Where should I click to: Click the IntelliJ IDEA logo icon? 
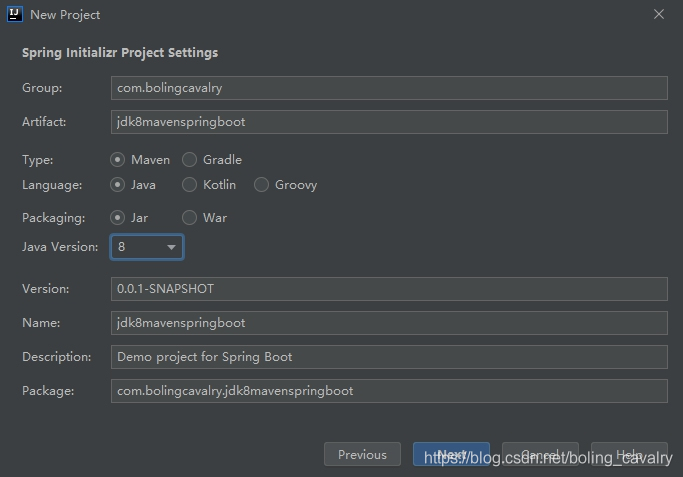15,14
